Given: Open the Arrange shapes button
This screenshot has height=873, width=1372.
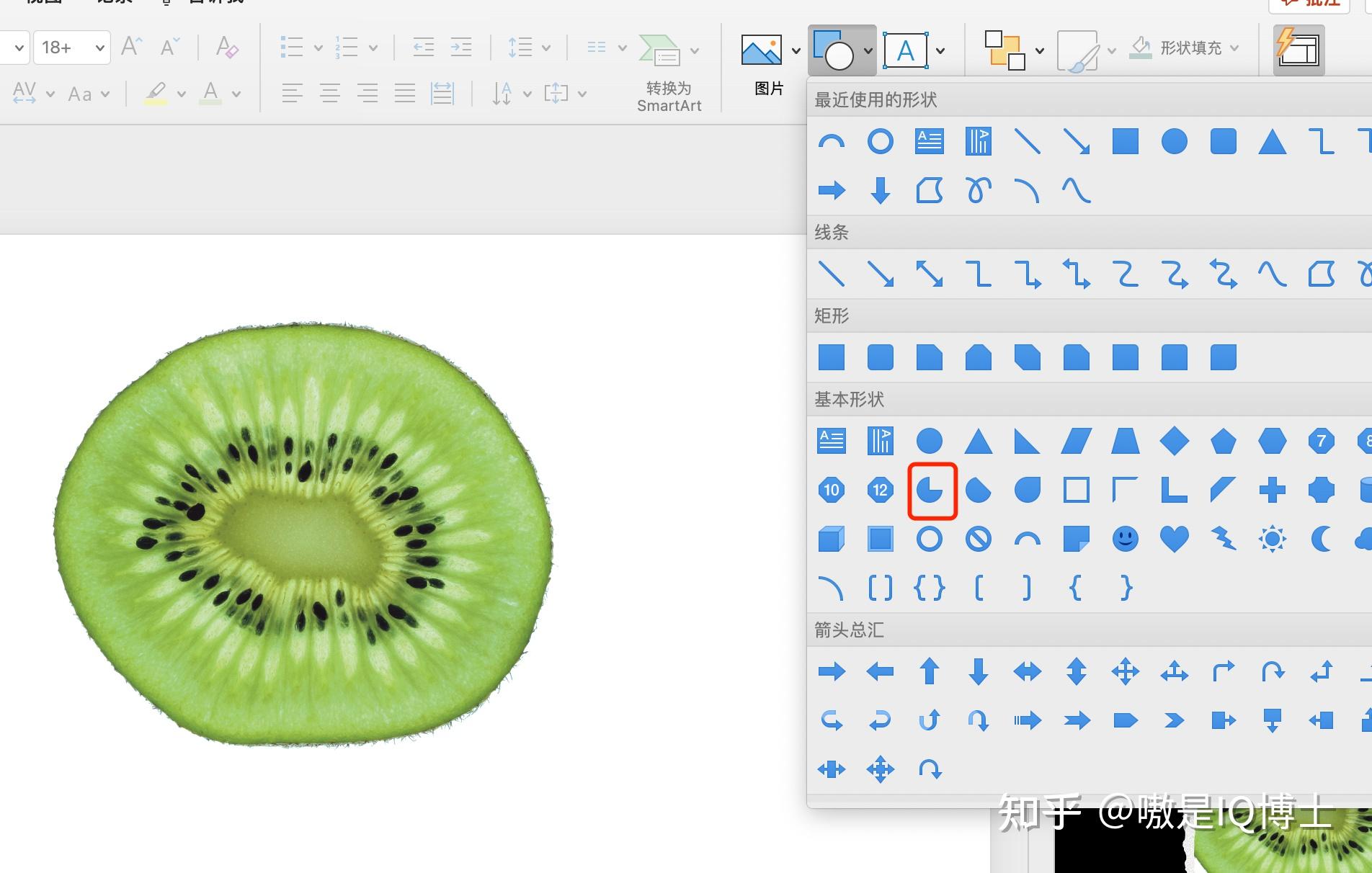Looking at the screenshot, I should [x=1004, y=50].
